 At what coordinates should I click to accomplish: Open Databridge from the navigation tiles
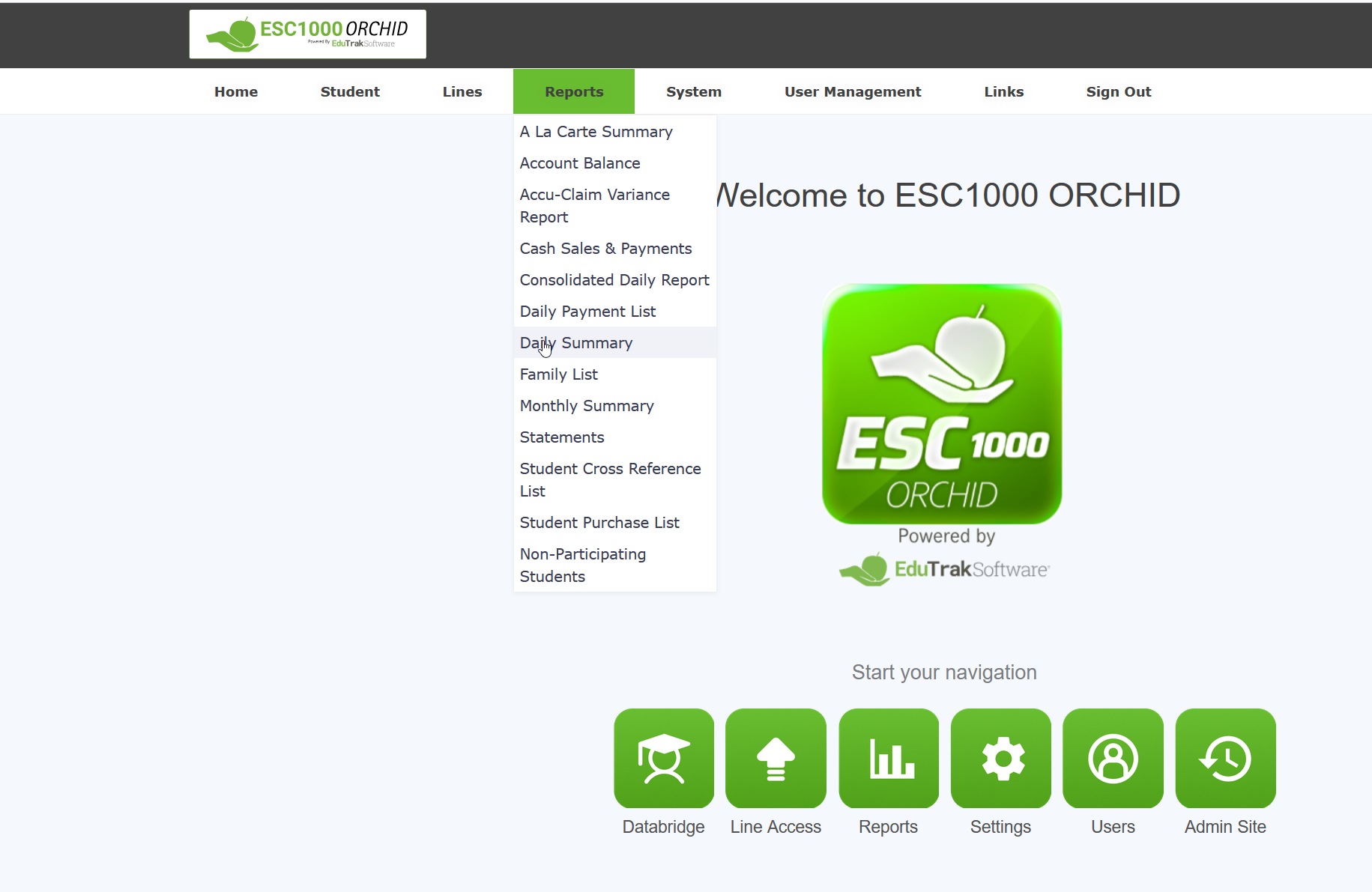(663, 758)
